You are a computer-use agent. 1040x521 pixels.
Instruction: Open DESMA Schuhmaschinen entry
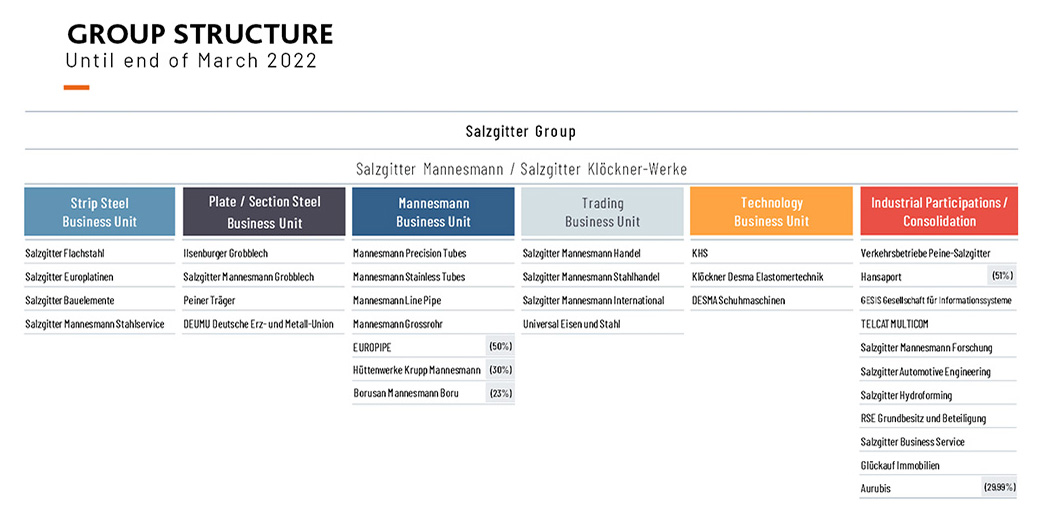pos(738,300)
